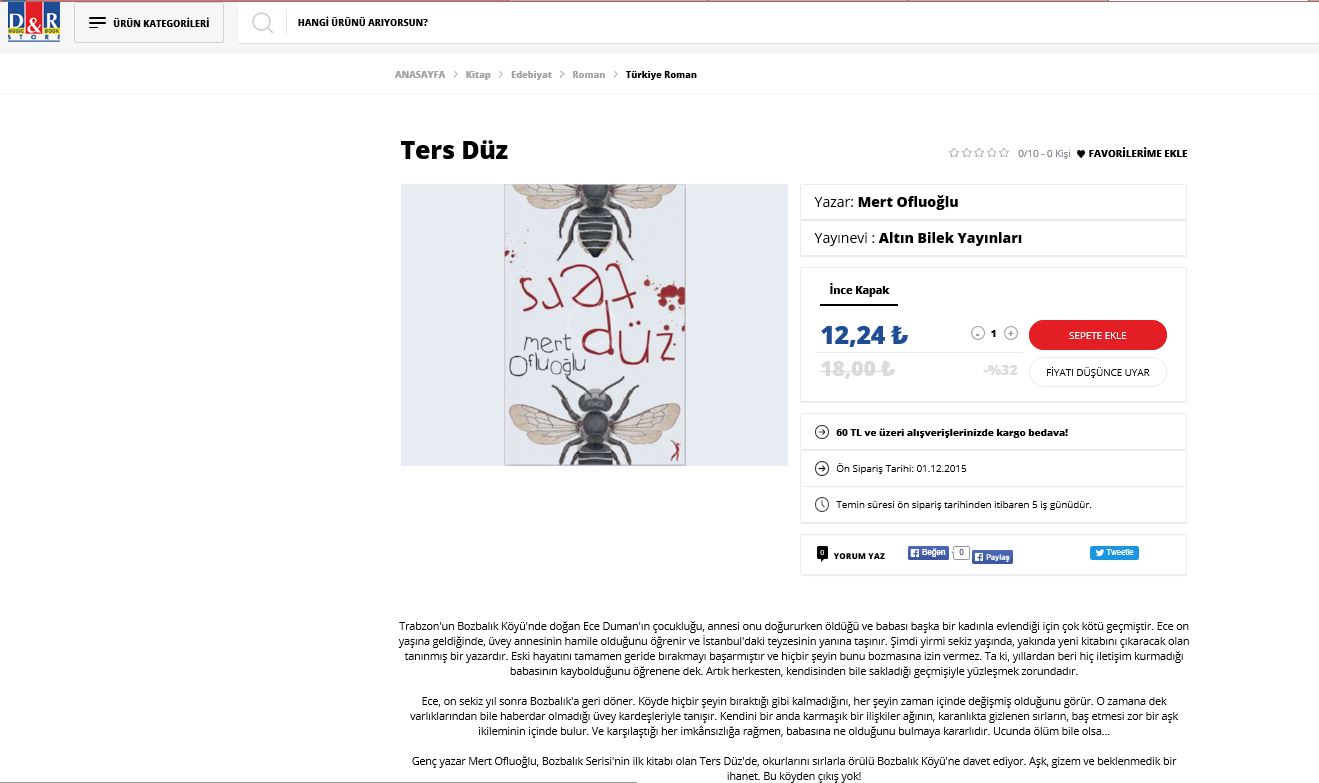Viewport: 1319px width, 783px height.
Task: Click the search magnifier icon
Action: [263, 23]
